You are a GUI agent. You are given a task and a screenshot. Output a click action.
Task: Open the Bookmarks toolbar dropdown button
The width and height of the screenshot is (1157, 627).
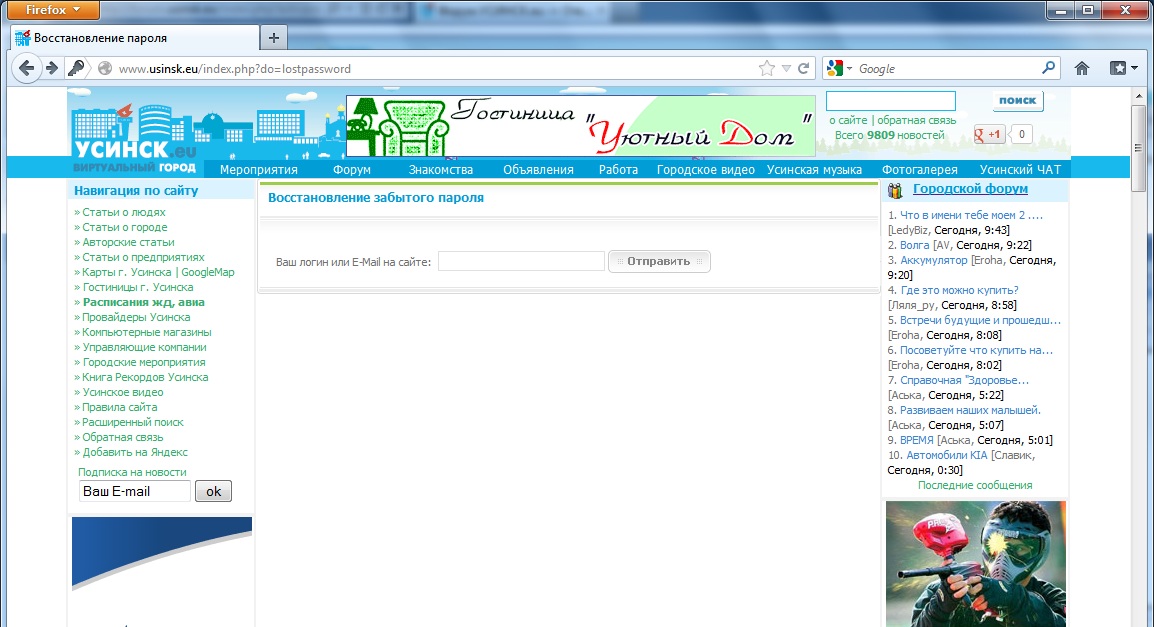pos(1123,69)
